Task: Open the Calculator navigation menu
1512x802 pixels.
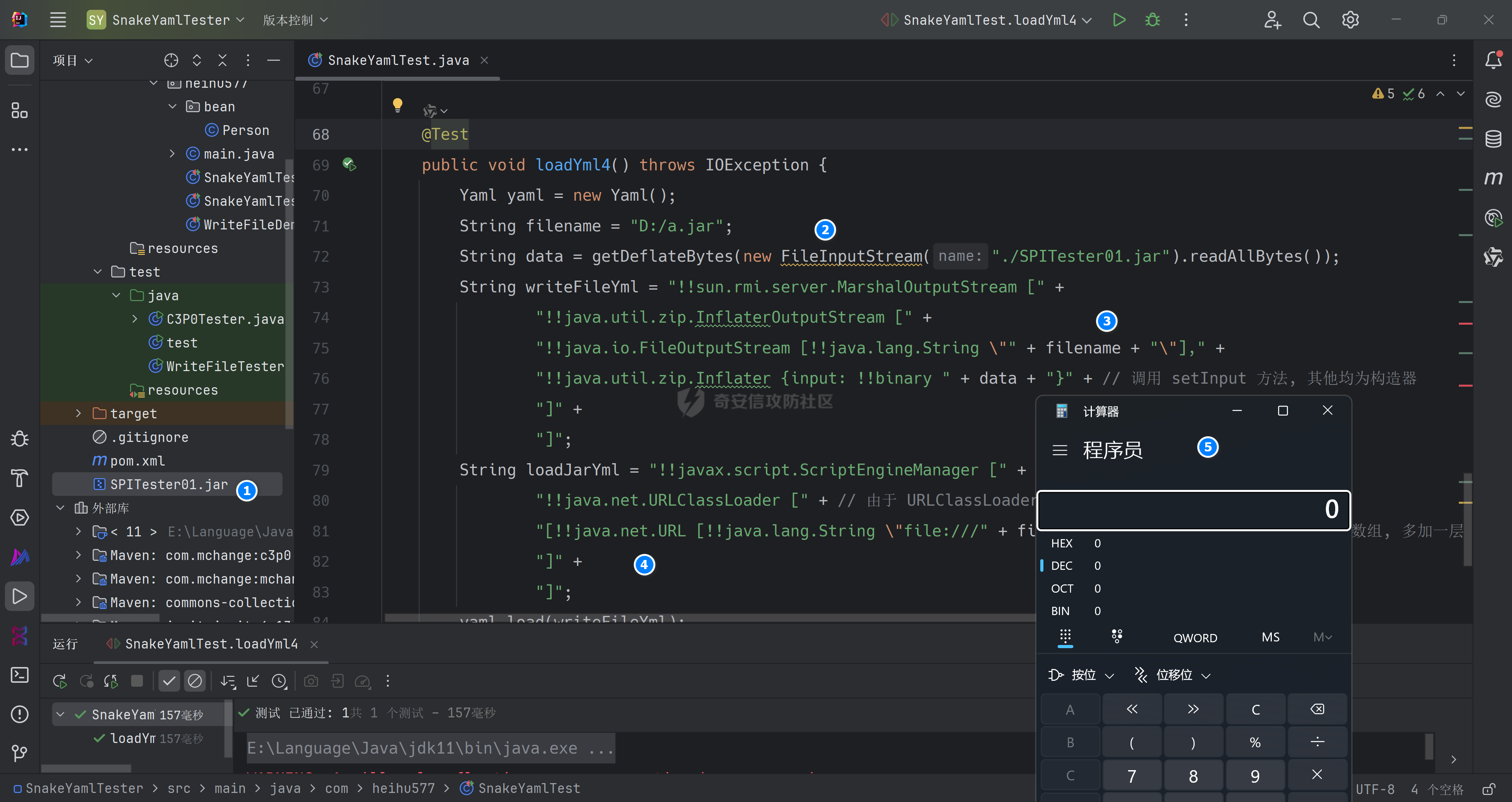Action: 1060,450
